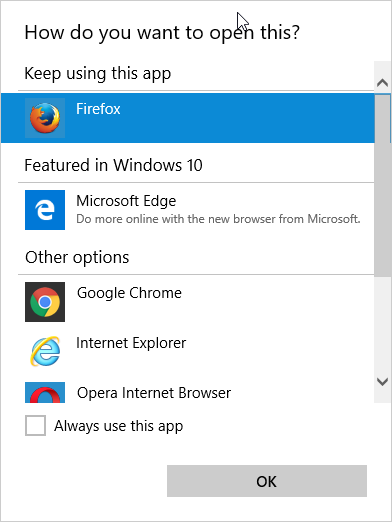The height and width of the screenshot is (522, 392).
Task: Select the Firefox browser icon
Action: (45, 118)
